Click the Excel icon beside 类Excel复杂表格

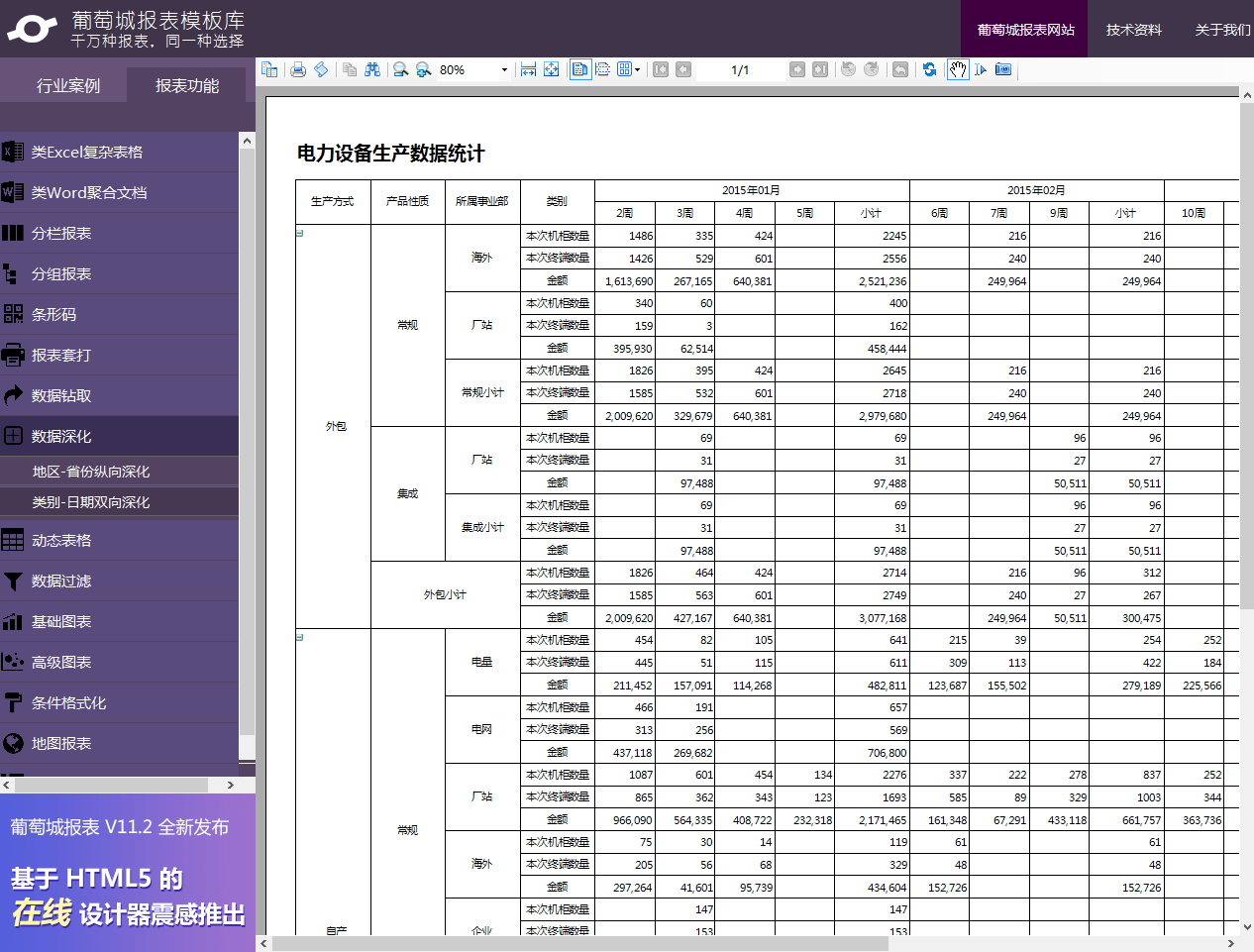(12, 152)
